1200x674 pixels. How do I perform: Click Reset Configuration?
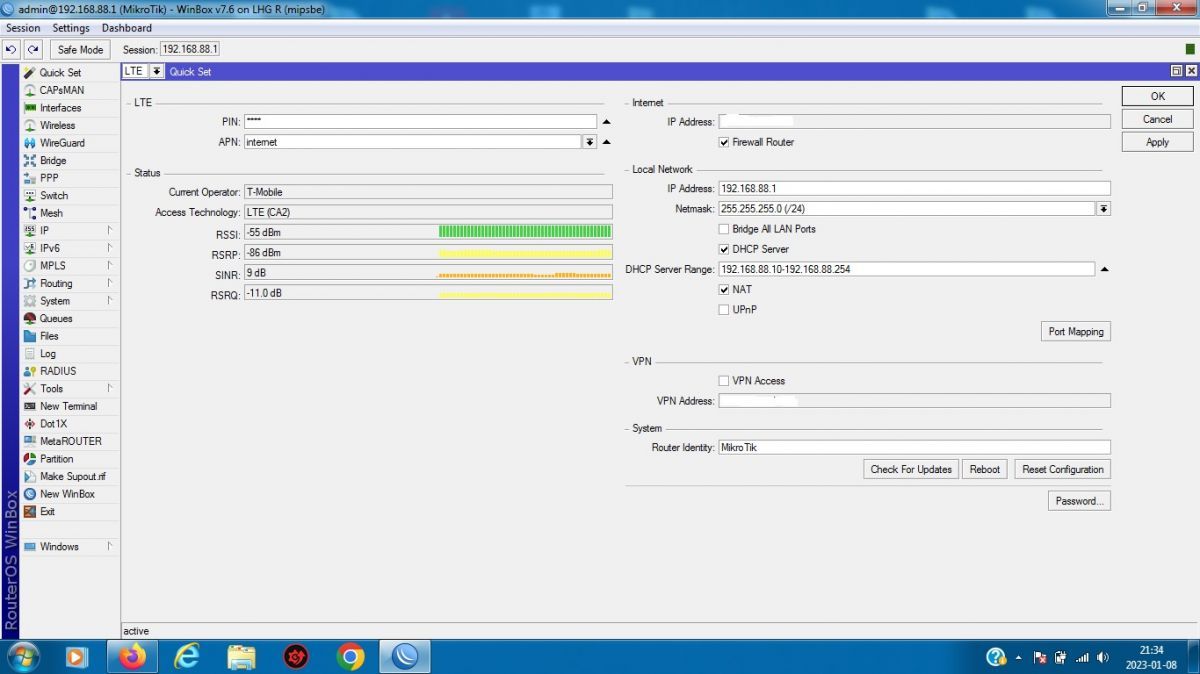pos(1063,469)
